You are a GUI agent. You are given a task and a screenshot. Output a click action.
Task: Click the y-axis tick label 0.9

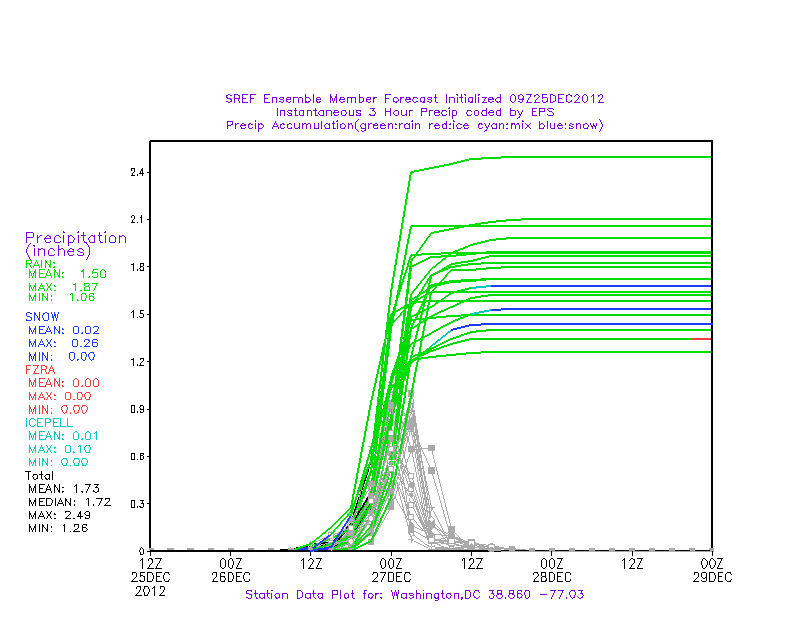click(x=137, y=409)
